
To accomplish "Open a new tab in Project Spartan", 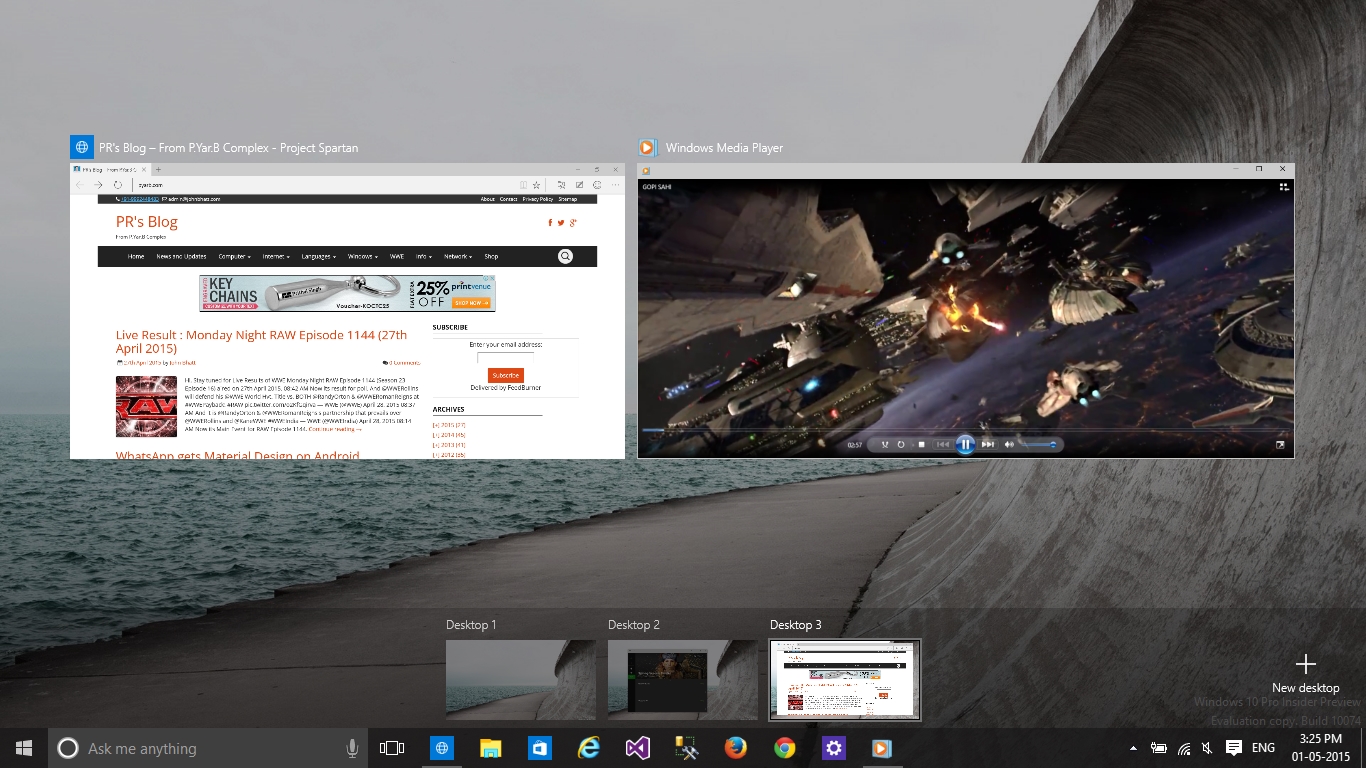I will (158, 170).
